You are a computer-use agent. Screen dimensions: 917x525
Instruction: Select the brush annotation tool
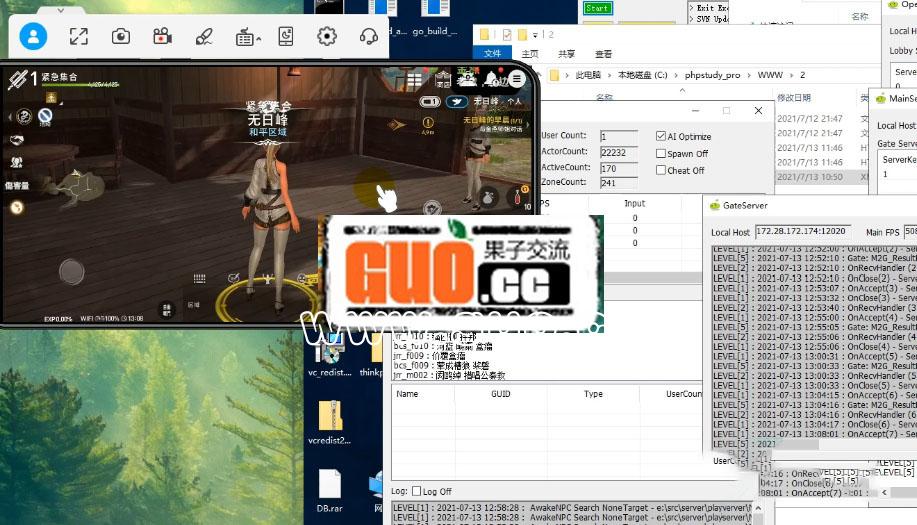pos(204,37)
